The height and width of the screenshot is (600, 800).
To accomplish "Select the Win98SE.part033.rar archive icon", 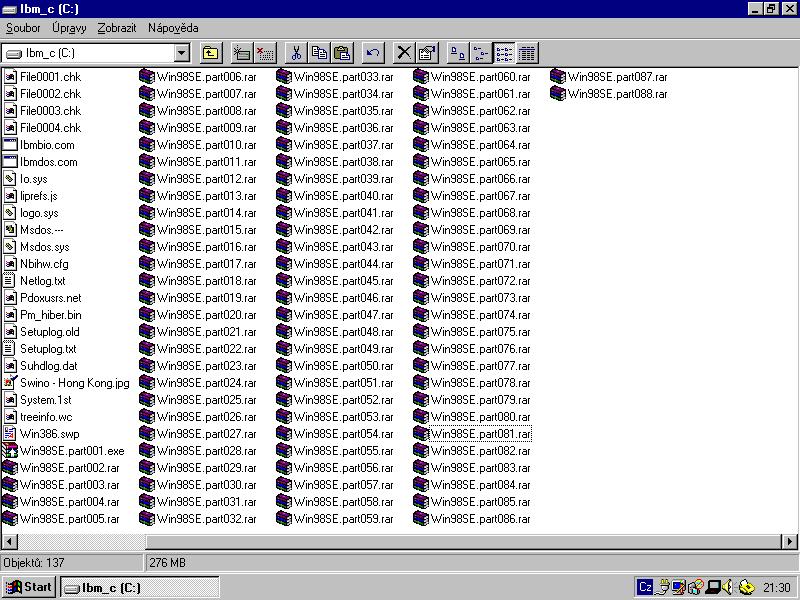I will tap(284, 77).
